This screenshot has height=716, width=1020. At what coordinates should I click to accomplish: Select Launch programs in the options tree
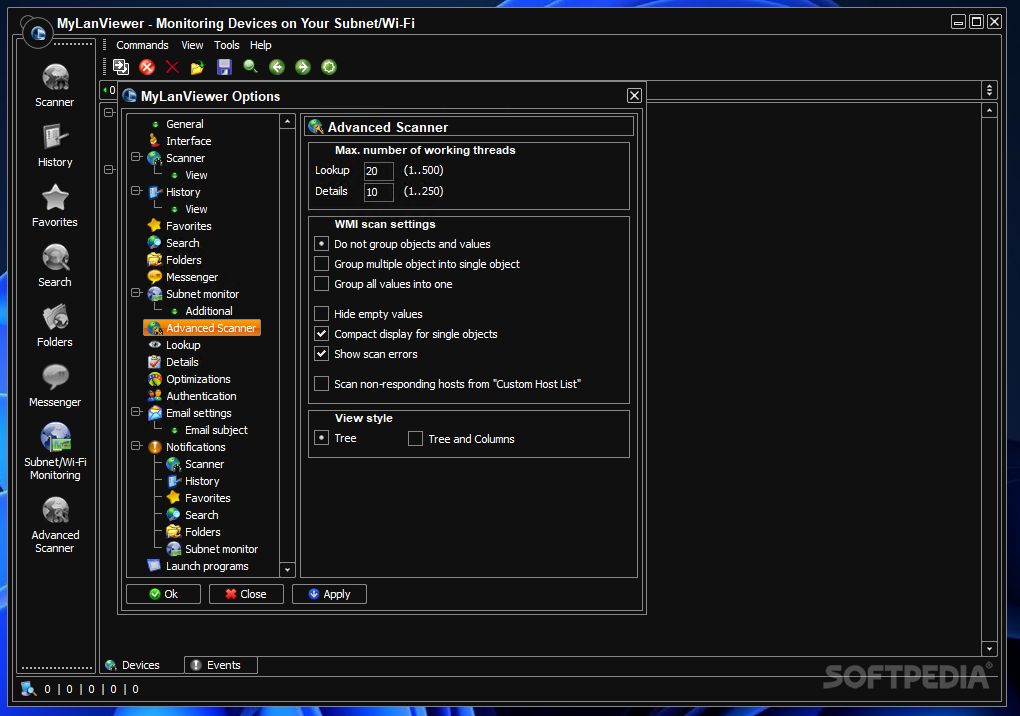click(x=207, y=566)
